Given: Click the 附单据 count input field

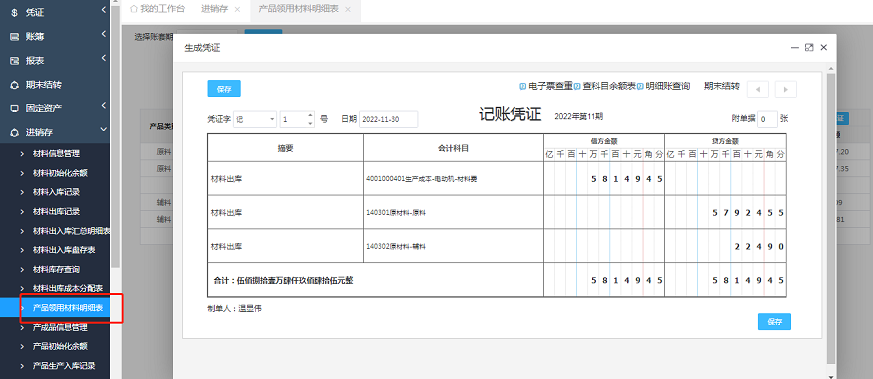Looking at the screenshot, I should point(768,119).
